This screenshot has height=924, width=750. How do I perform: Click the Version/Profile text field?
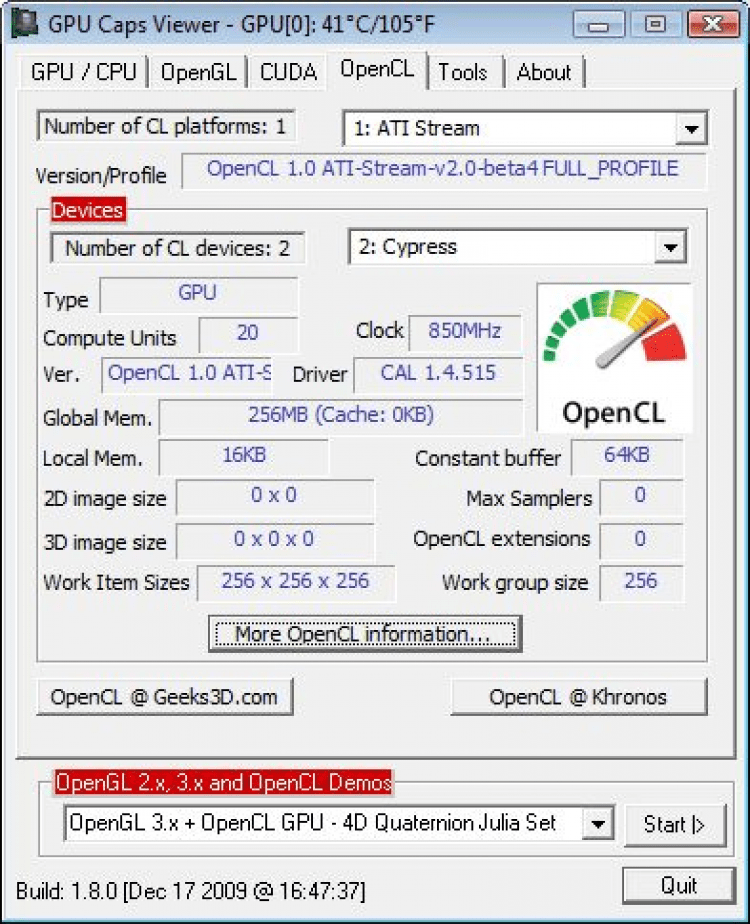[443, 169]
